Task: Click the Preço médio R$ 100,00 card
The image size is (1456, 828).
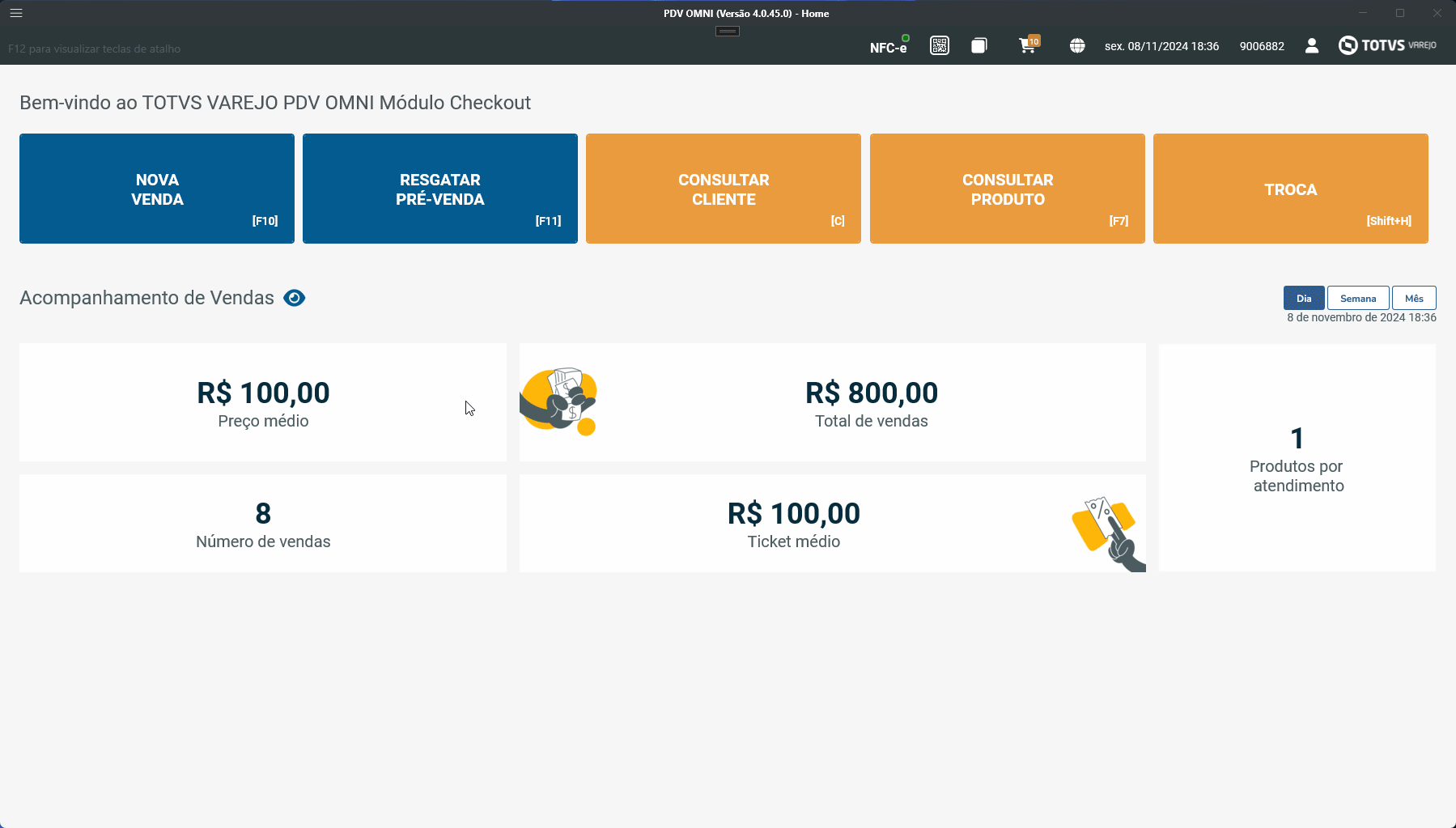Action: (263, 402)
